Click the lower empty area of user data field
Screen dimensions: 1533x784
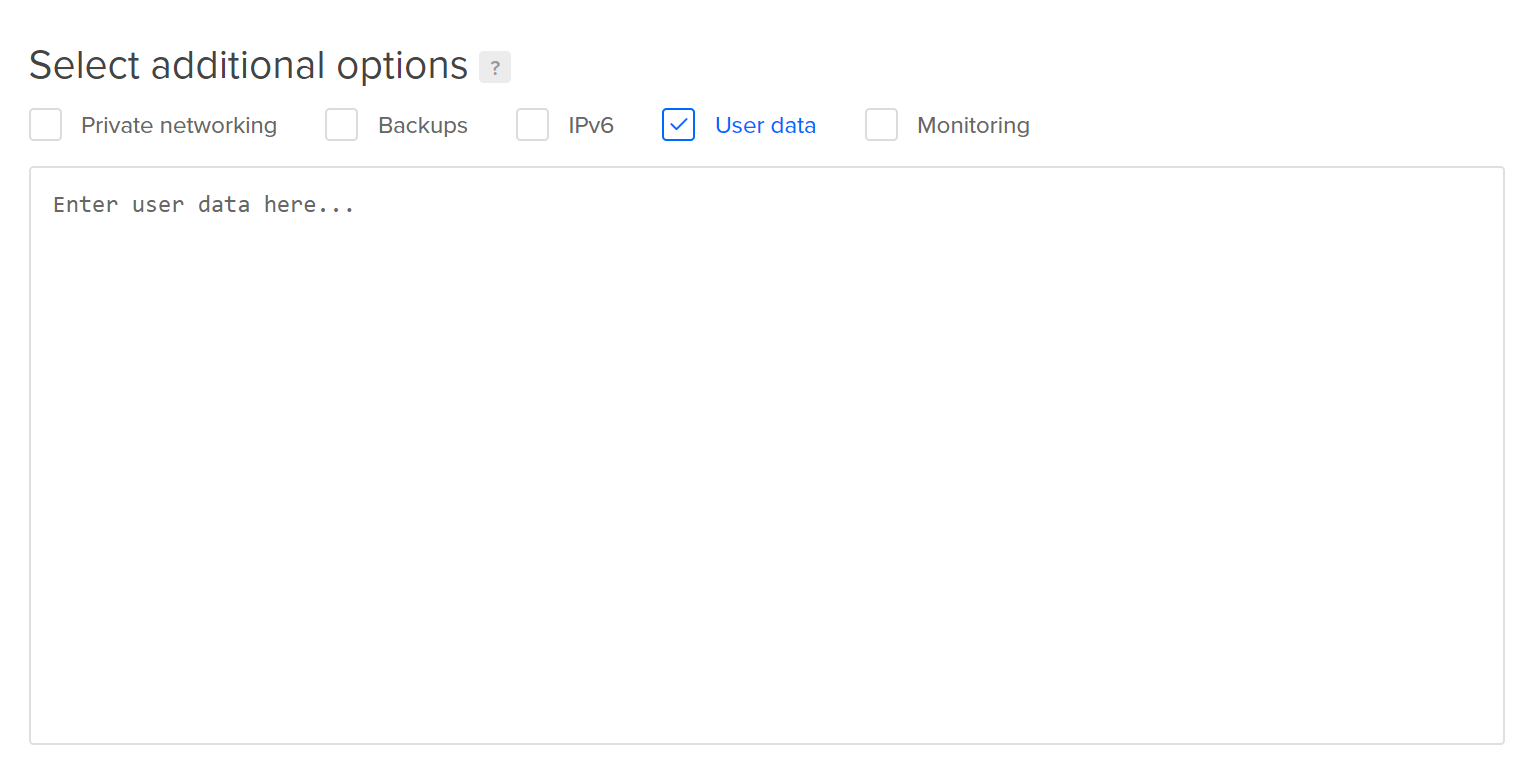pos(767,650)
